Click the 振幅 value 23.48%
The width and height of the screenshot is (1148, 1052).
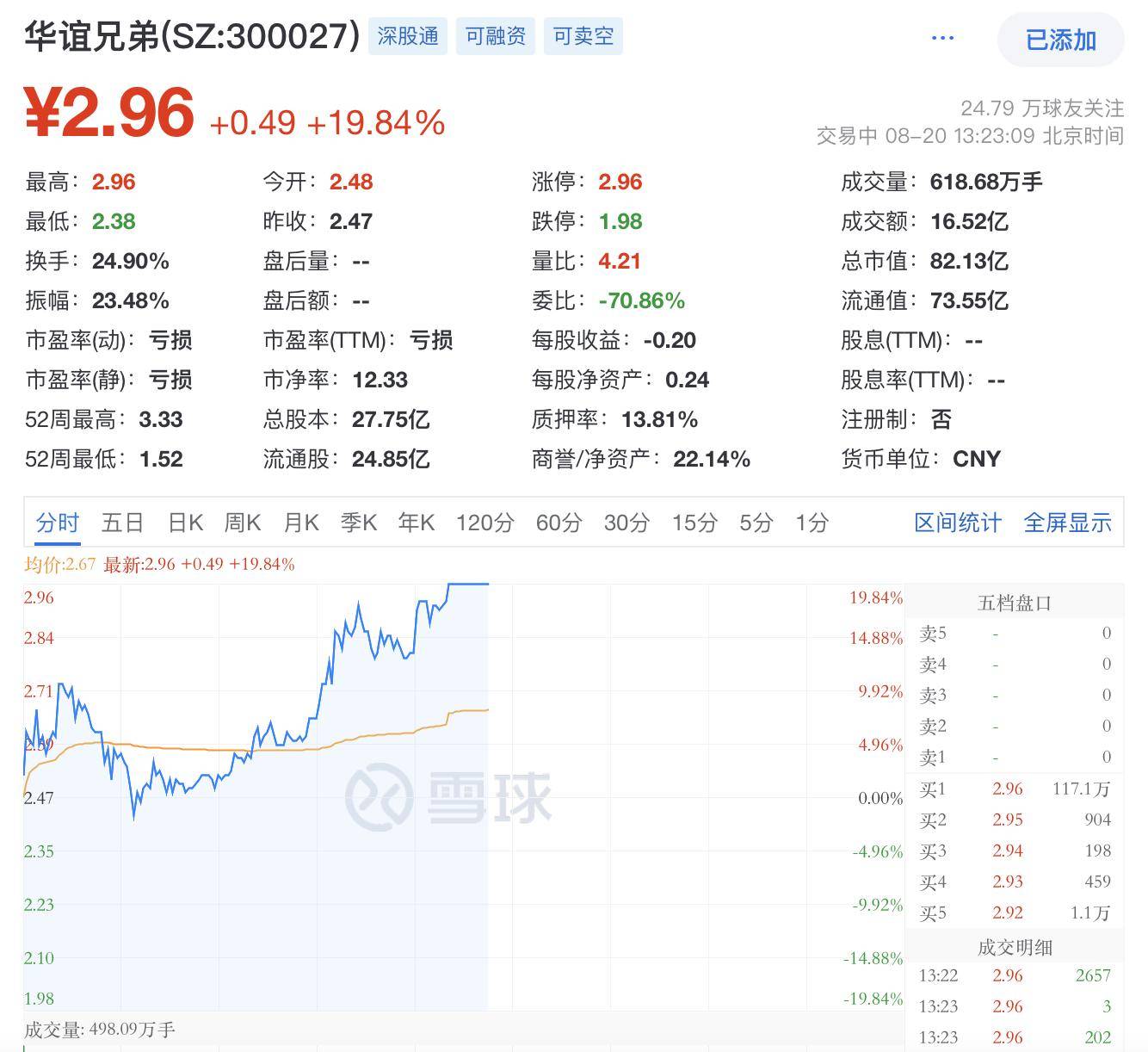click(131, 301)
